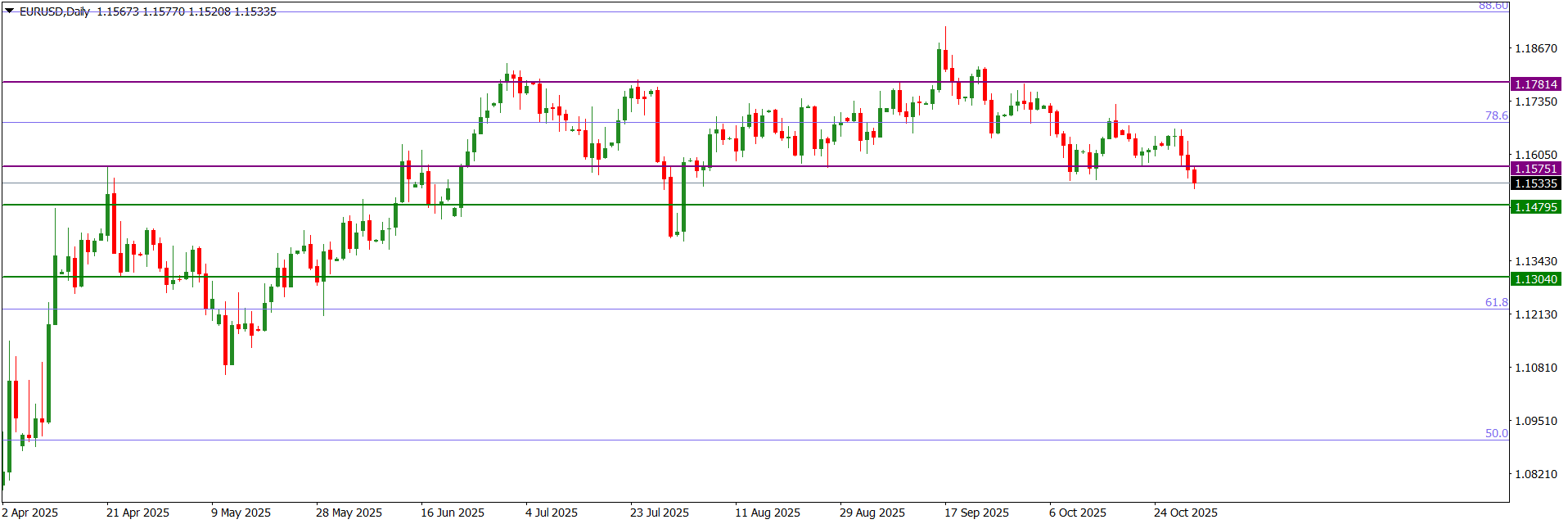
Task: Click the 1.18670 value on price scale
Action: [x=1536, y=48]
